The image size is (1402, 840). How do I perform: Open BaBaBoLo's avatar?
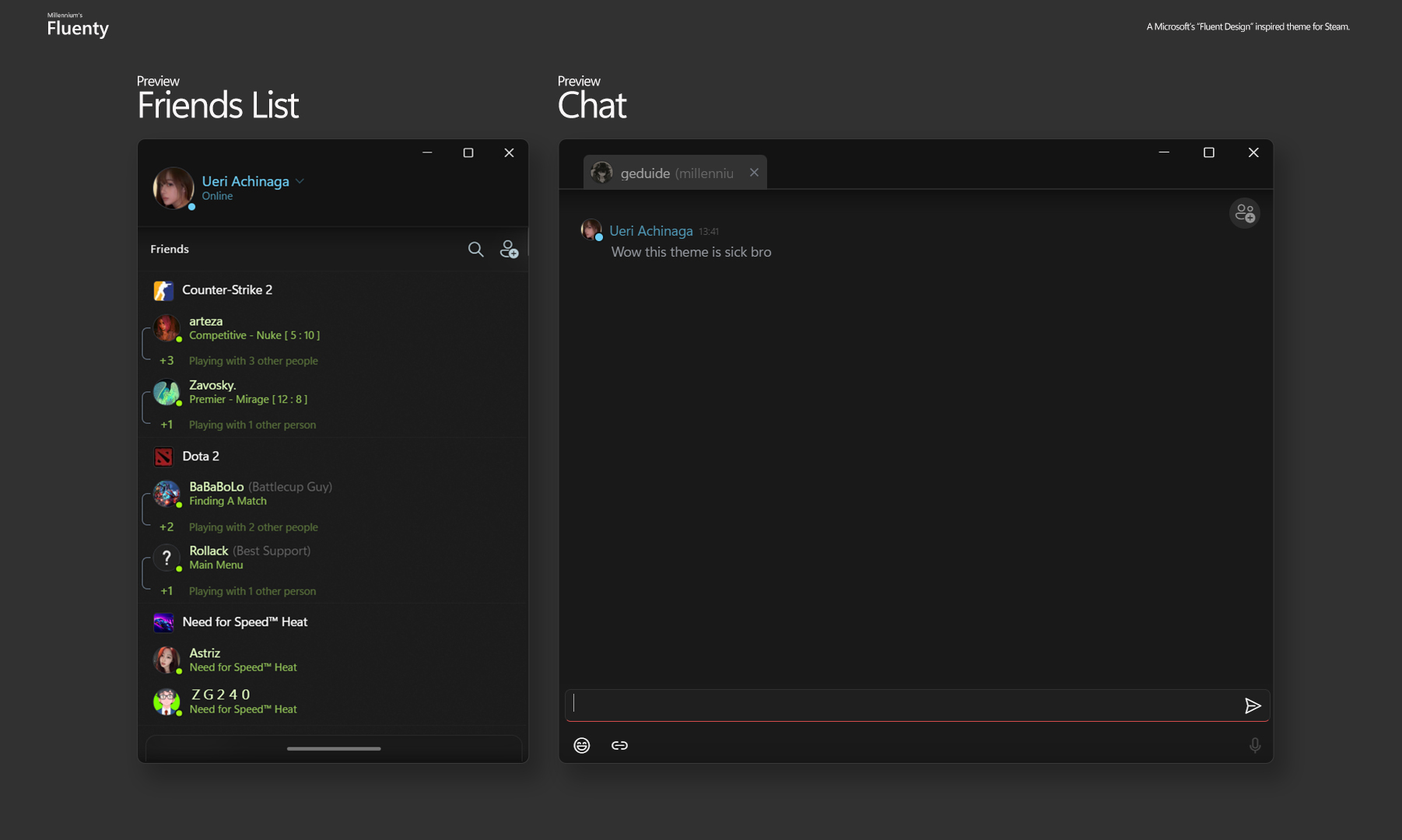[x=166, y=494]
